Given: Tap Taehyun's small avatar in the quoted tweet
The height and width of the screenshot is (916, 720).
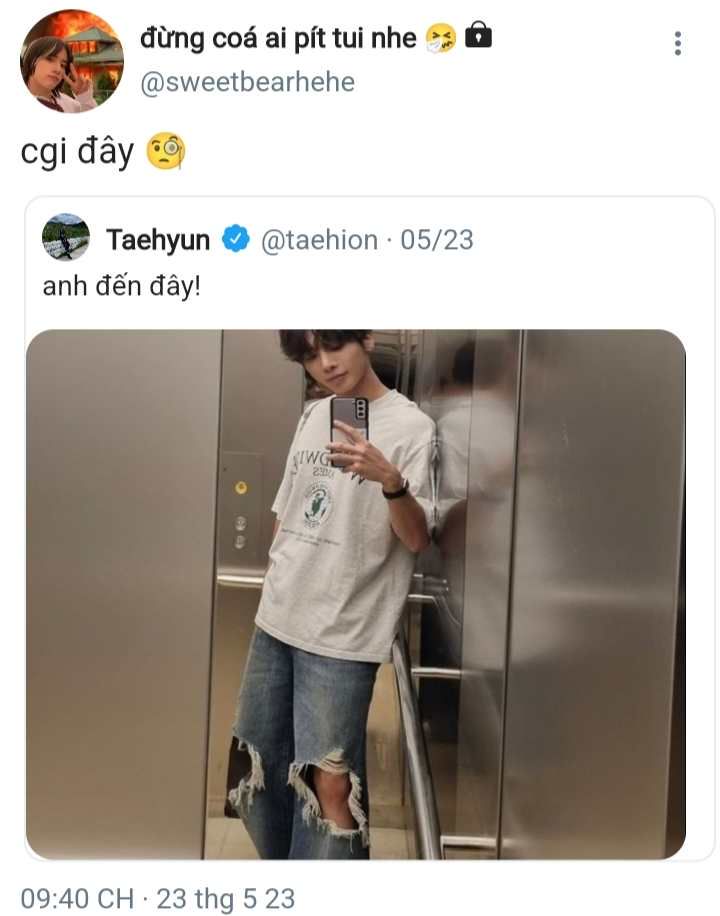Looking at the screenshot, I should tap(66, 237).
